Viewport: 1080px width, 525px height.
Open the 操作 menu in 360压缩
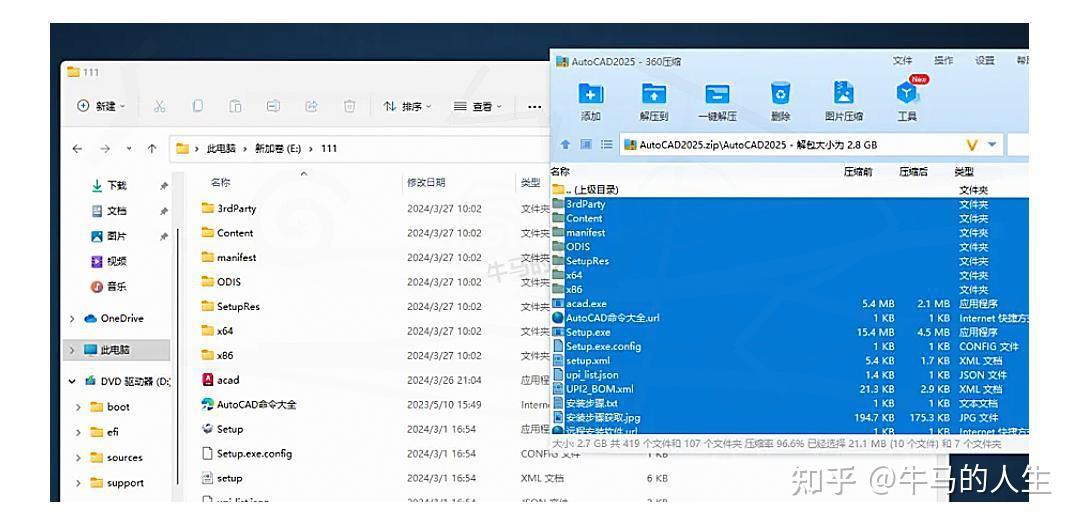point(944,61)
